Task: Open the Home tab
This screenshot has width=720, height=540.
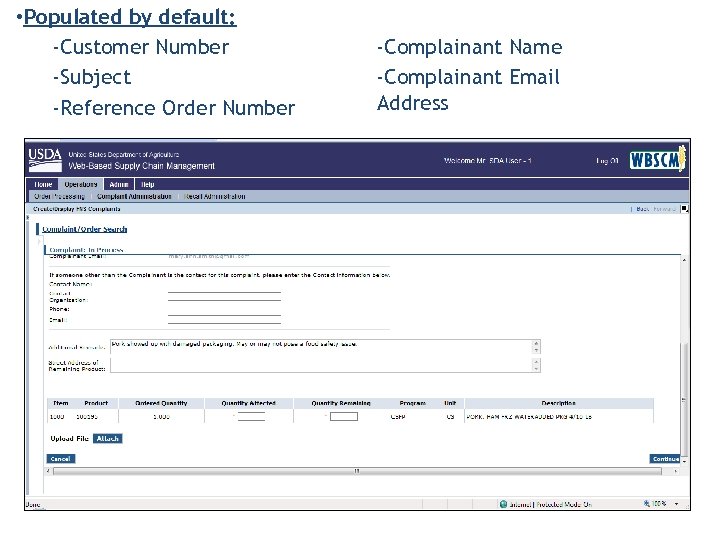Action: pos(43,184)
